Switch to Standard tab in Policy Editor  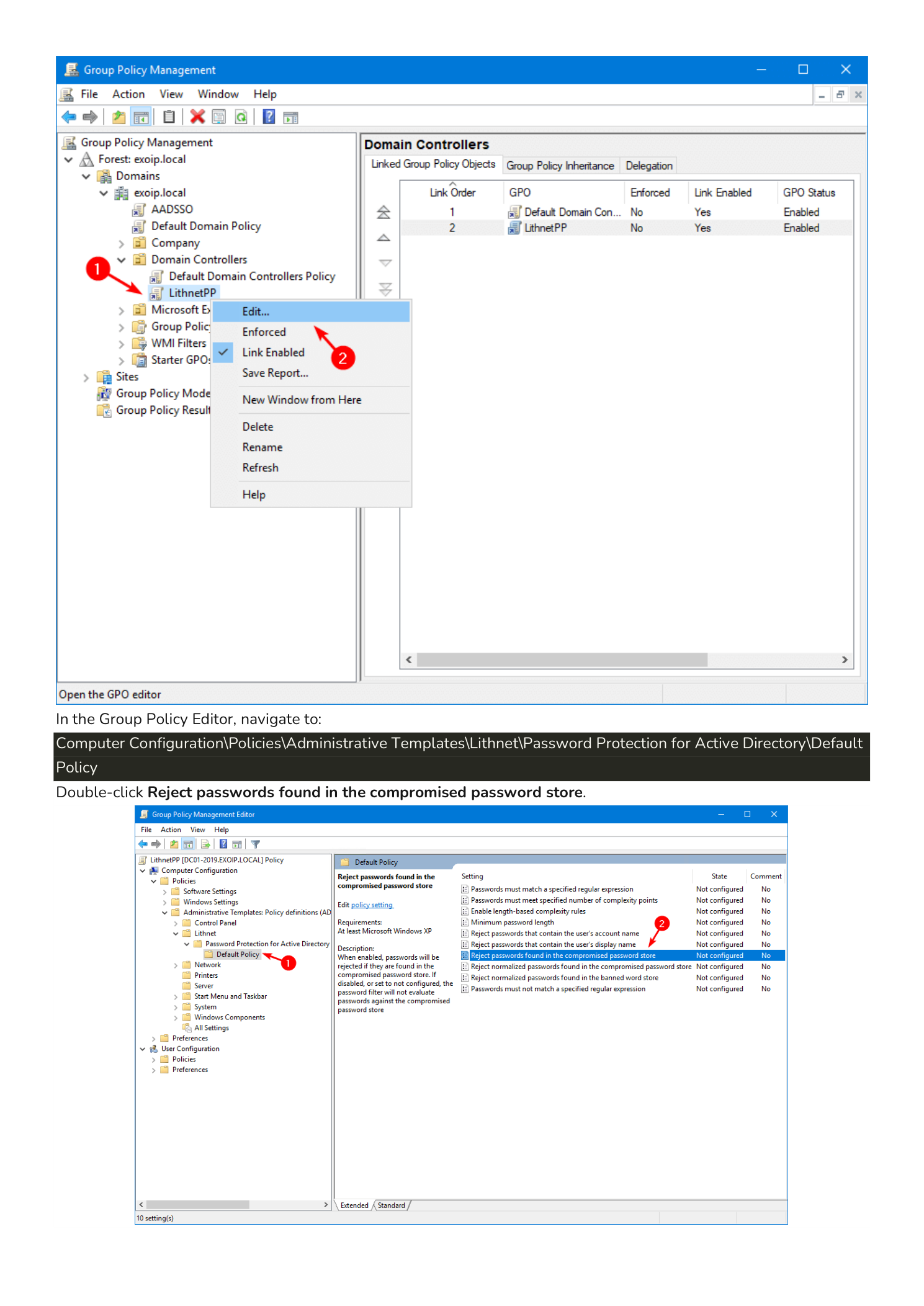(392, 1205)
